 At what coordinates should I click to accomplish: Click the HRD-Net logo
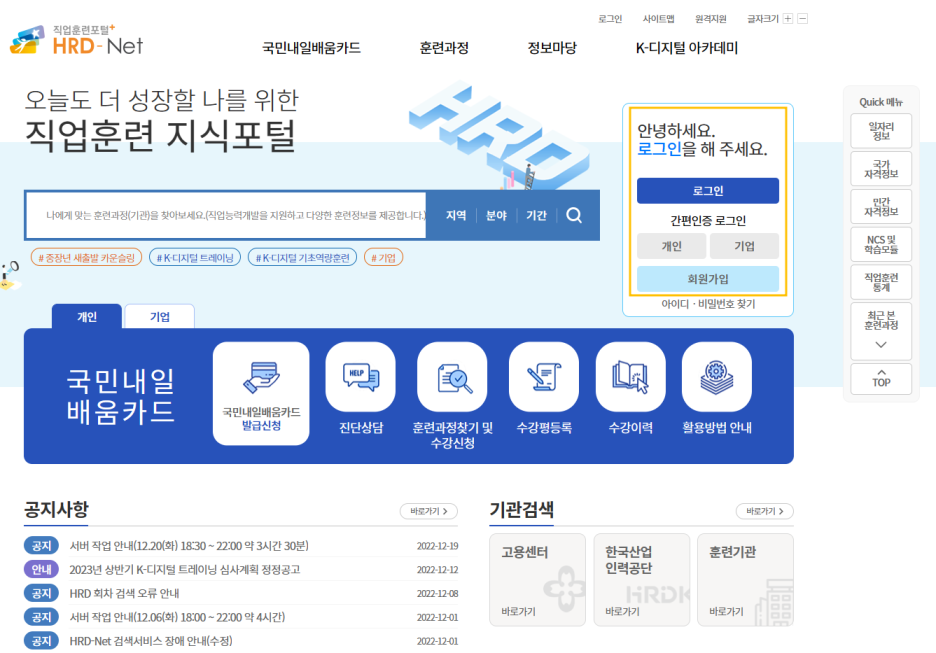tap(76, 40)
